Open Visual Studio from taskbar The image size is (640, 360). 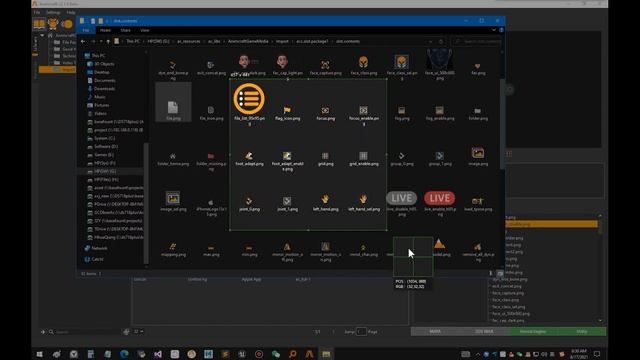tap(158, 354)
